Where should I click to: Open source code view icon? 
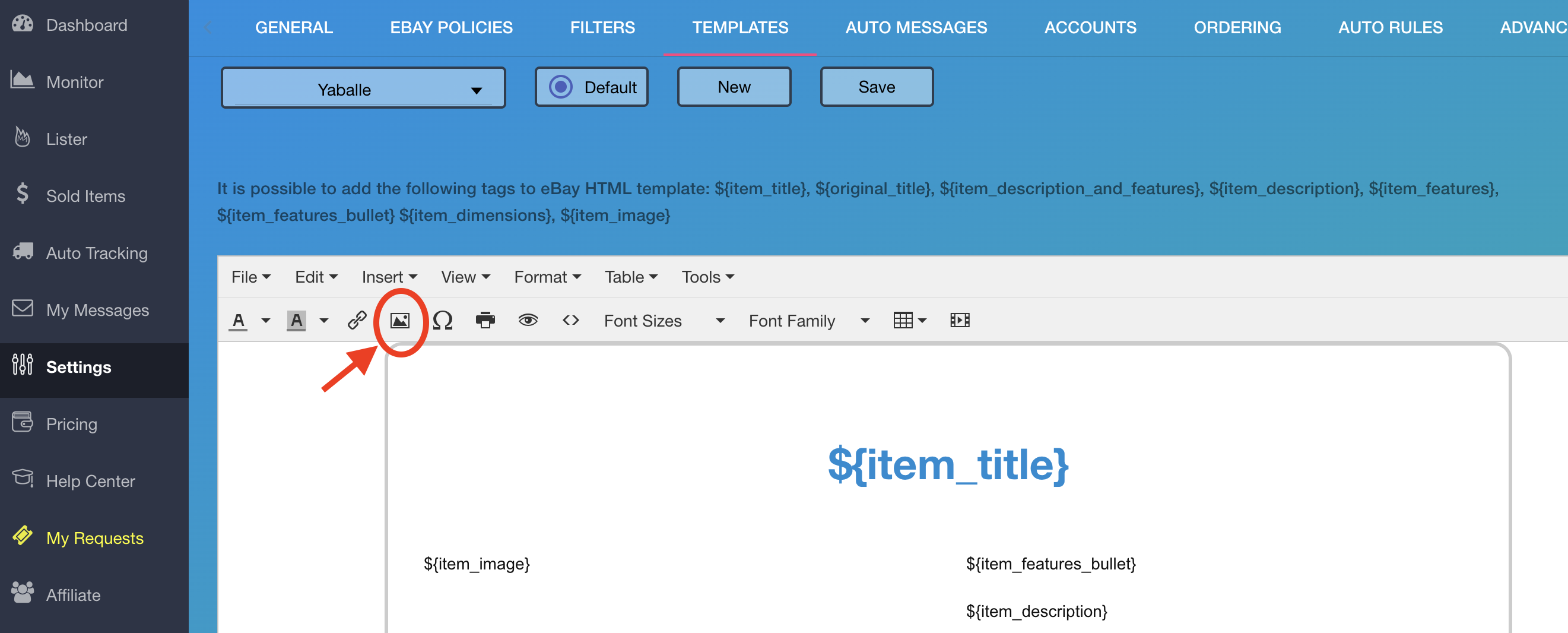tap(570, 320)
